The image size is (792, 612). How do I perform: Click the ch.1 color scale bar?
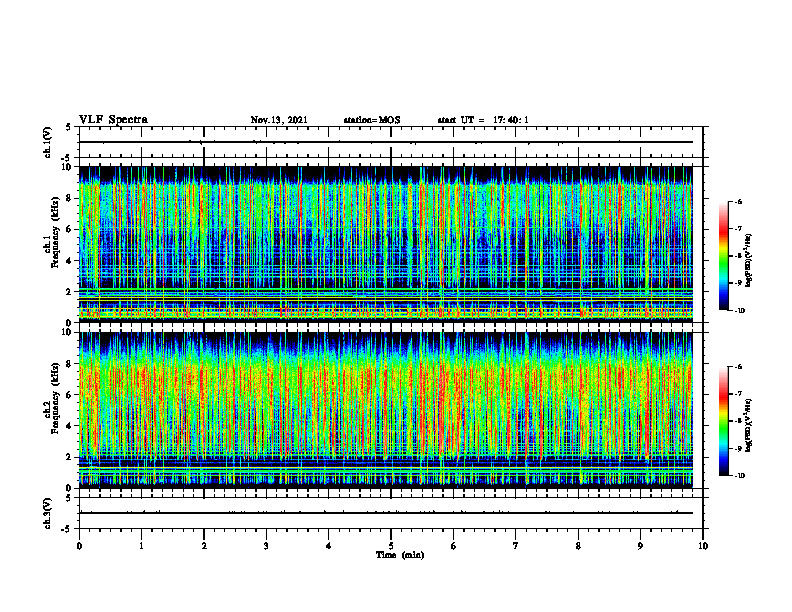[724, 256]
